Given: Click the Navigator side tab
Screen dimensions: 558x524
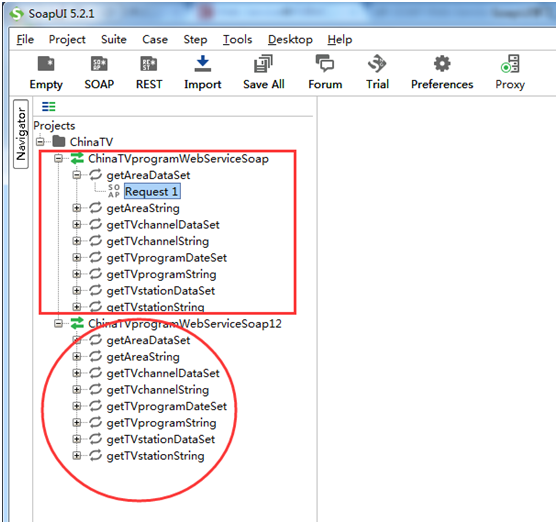Looking at the screenshot, I should point(21,134).
